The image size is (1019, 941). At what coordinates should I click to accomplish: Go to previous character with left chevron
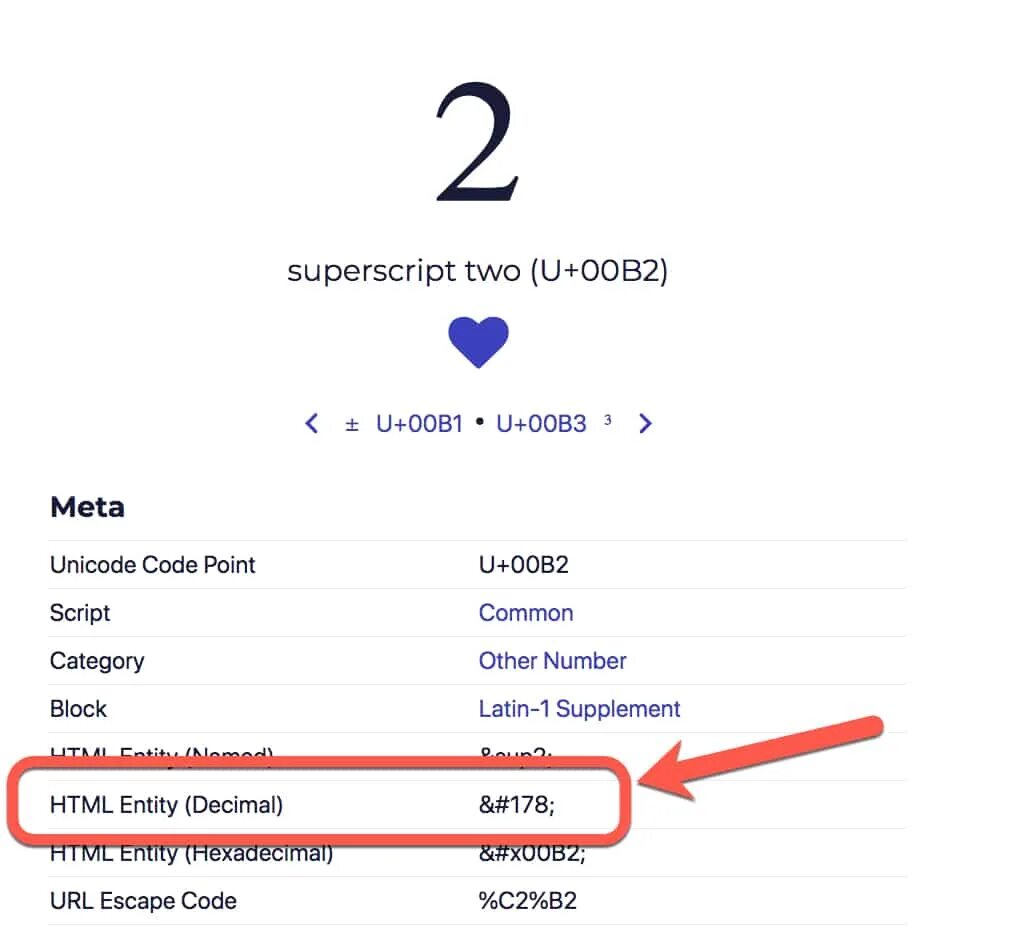pyautogui.click(x=312, y=423)
